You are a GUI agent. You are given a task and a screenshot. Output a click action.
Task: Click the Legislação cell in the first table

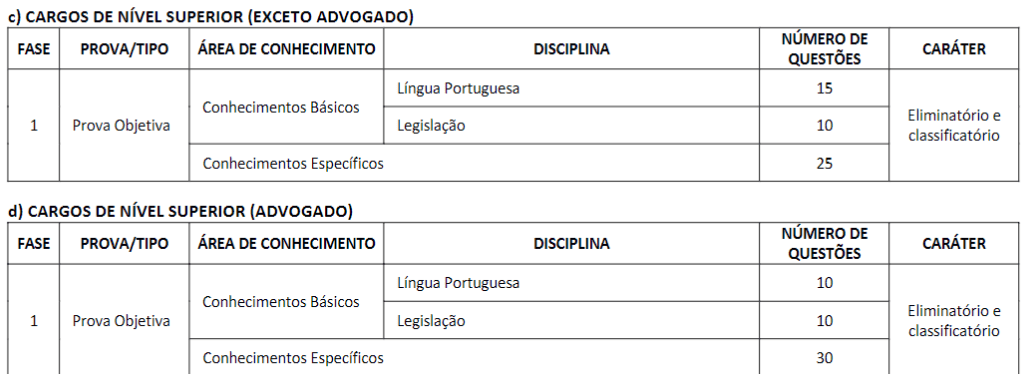click(571, 126)
